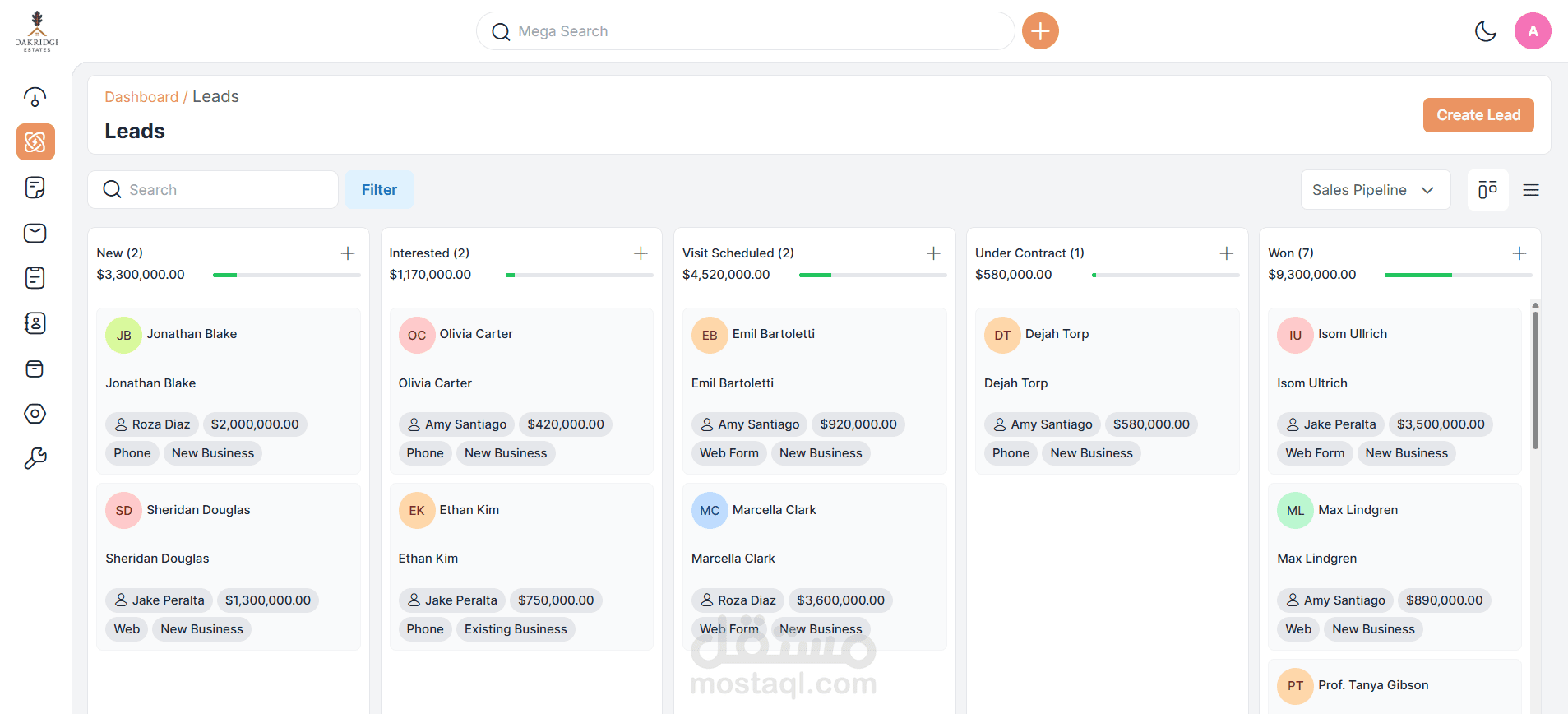Click the wrench tools icon in sidebar
The height and width of the screenshot is (714, 1568).
(x=35, y=458)
